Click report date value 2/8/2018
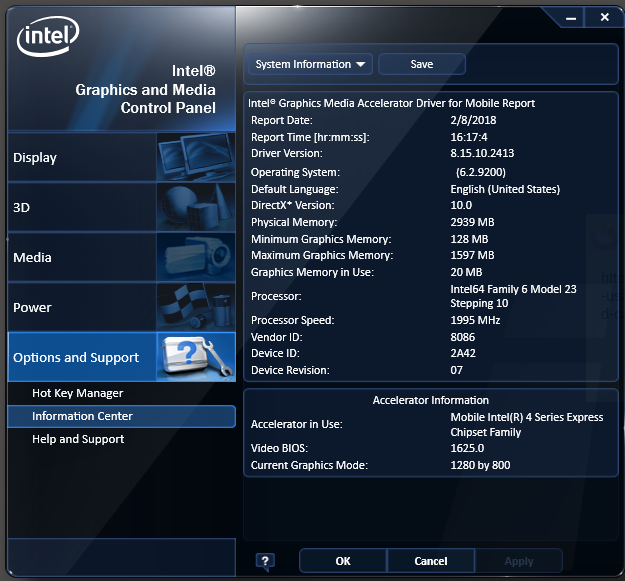Screen dimensions: 625x581 [x=473, y=120]
